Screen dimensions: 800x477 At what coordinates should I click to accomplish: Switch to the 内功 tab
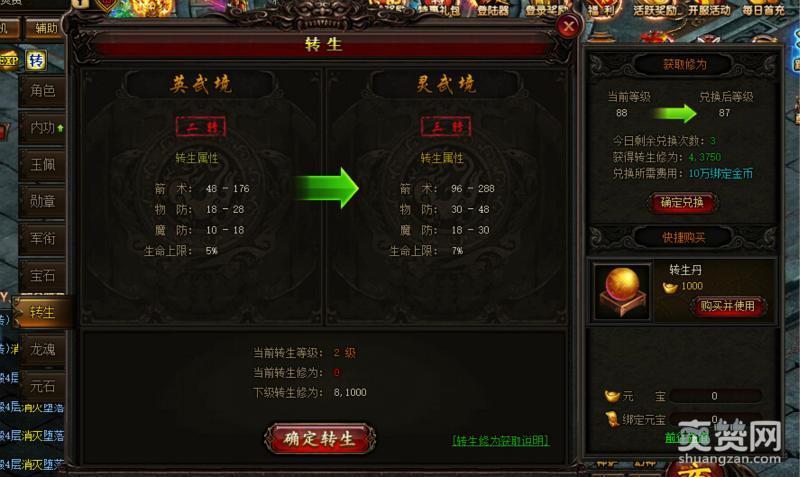42,128
